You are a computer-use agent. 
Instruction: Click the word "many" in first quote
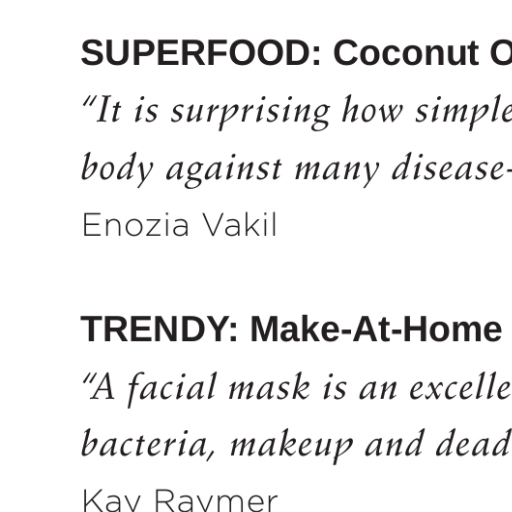(x=337, y=172)
